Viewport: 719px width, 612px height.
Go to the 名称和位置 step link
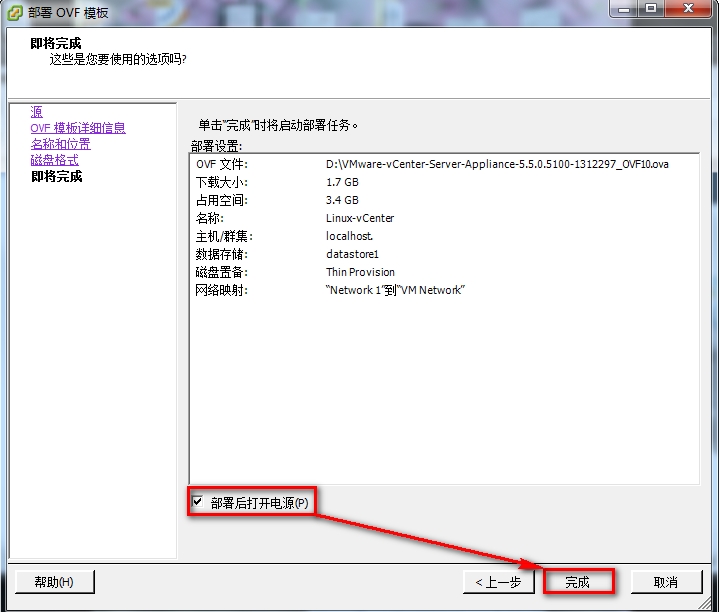pos(61,144)
